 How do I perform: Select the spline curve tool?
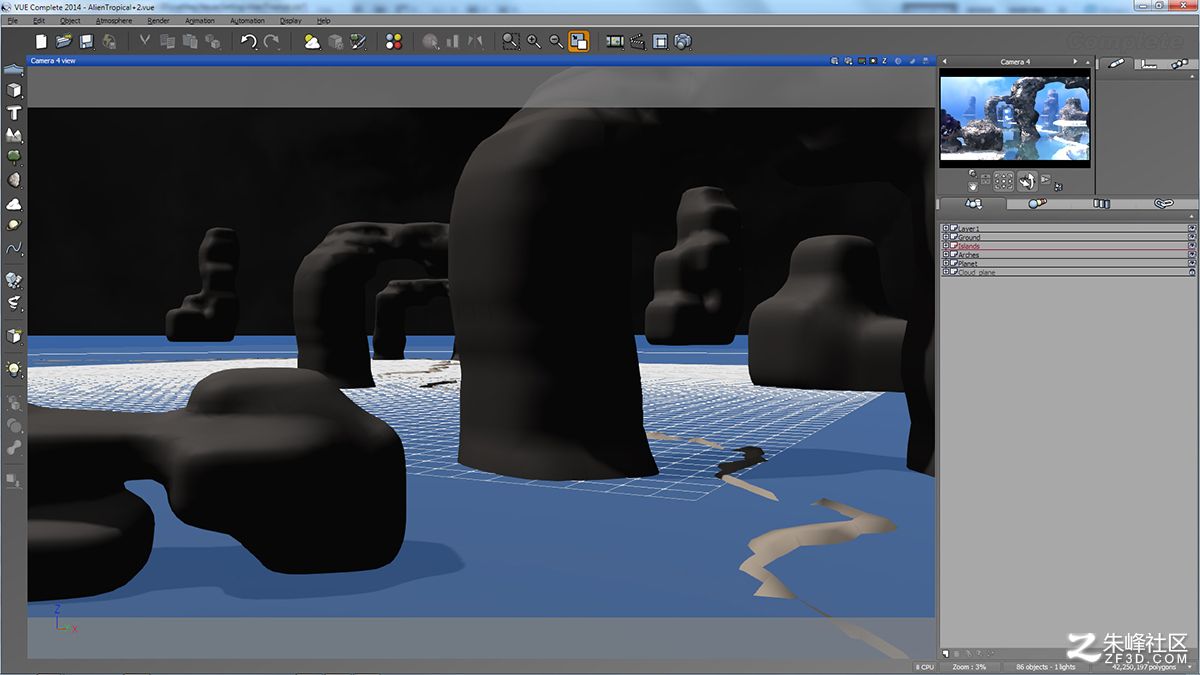pos(14,248)
